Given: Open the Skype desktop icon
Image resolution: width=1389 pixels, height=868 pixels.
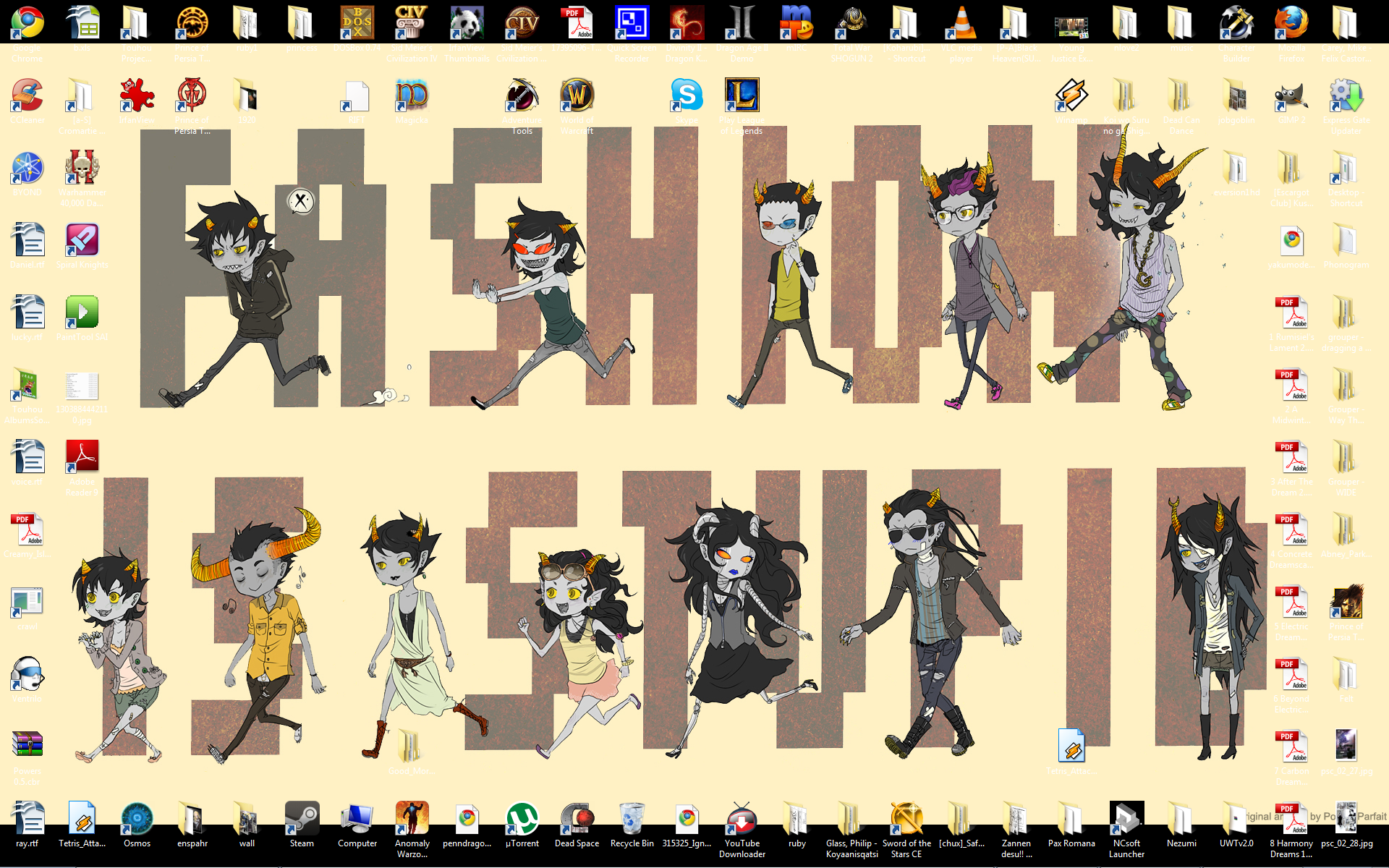Looking at the screenshot, I should pyautogui.click(x=687, y=95).
